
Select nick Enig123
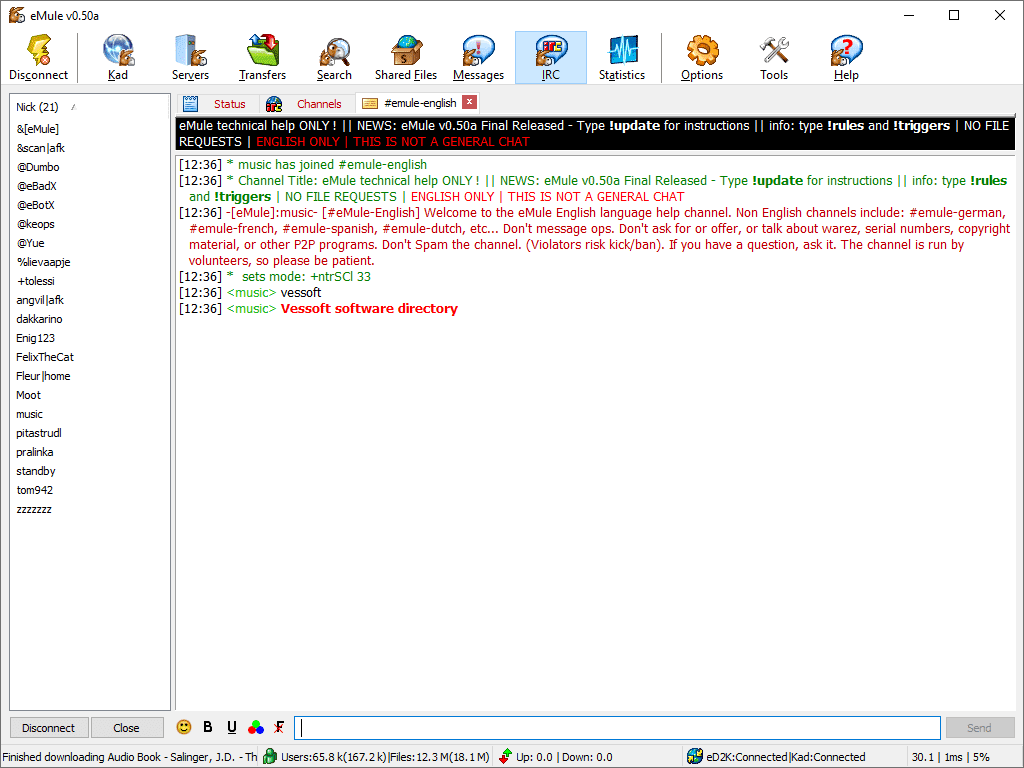point(35,338)
